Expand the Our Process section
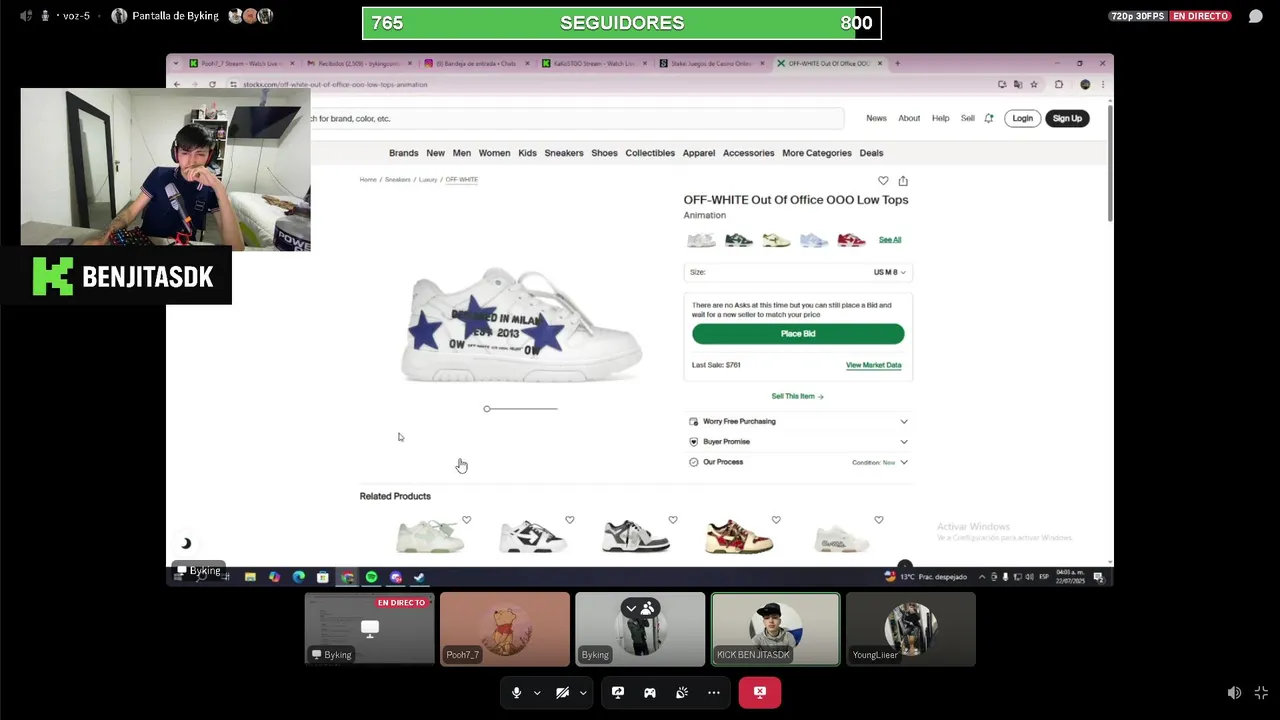The width and height of the screenshot is (1280, 720). (798, 462)
